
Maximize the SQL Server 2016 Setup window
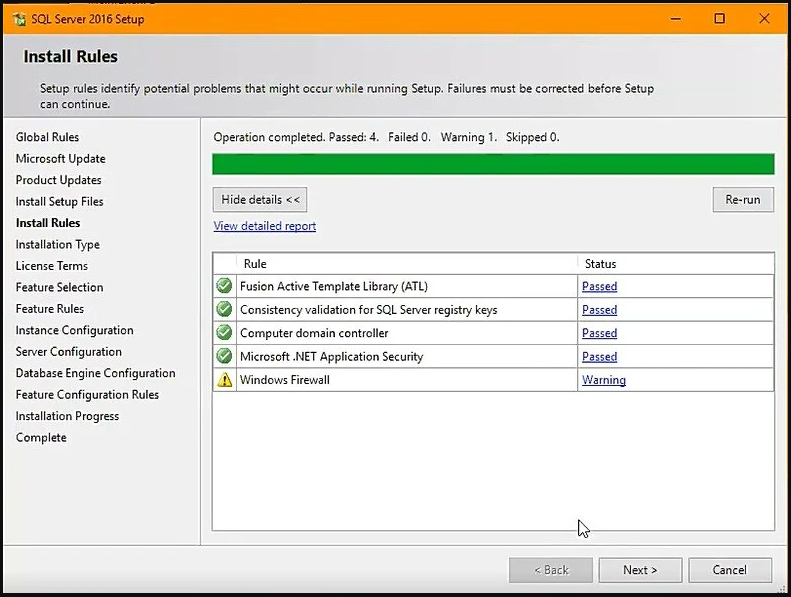[x=719, y=19]
